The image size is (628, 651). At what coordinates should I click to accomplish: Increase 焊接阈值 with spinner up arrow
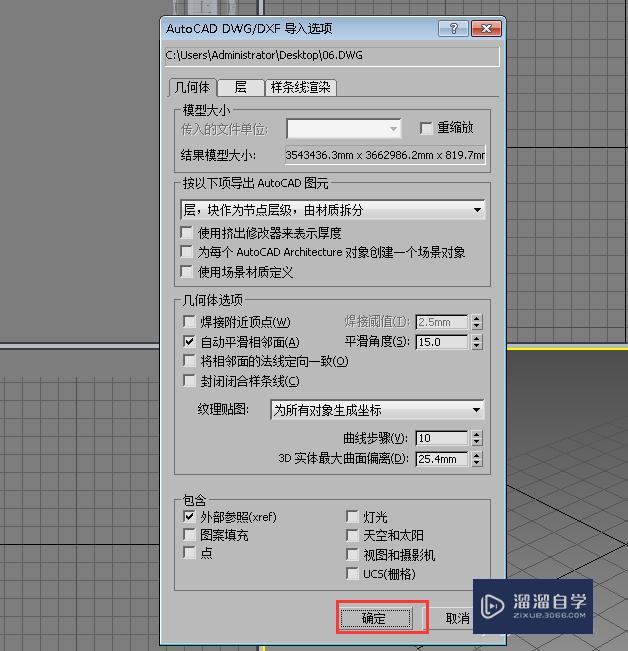point(477,318)
